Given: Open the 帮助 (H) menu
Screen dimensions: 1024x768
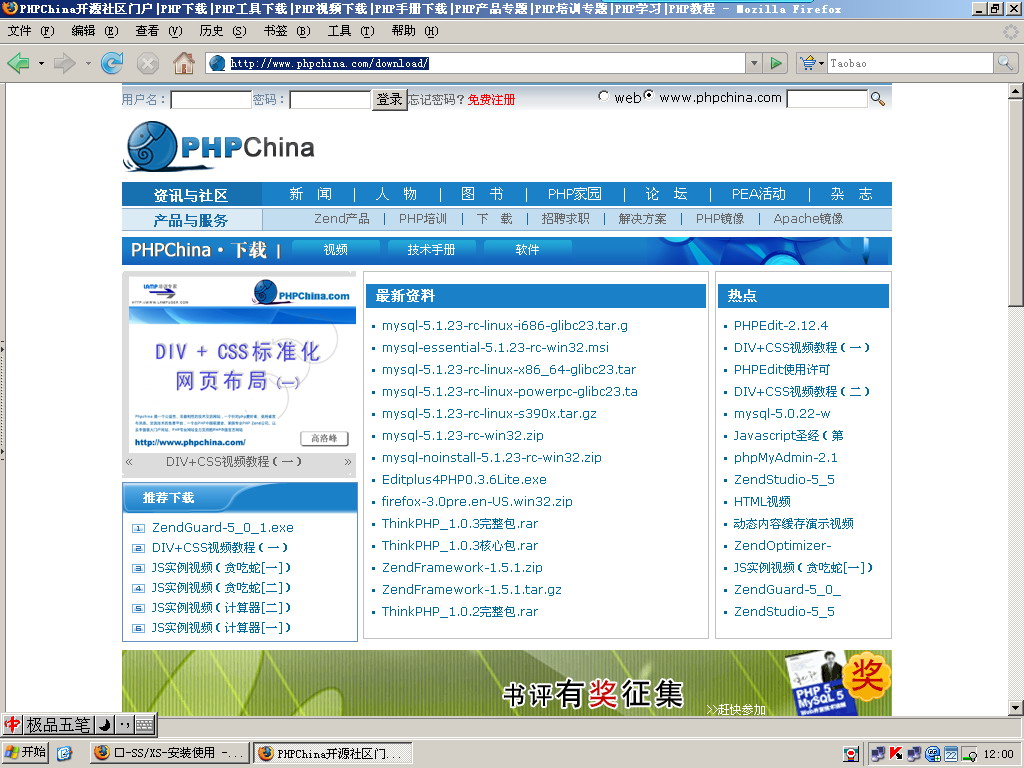Looking at the screenshot, I should [x=415, y=31].
